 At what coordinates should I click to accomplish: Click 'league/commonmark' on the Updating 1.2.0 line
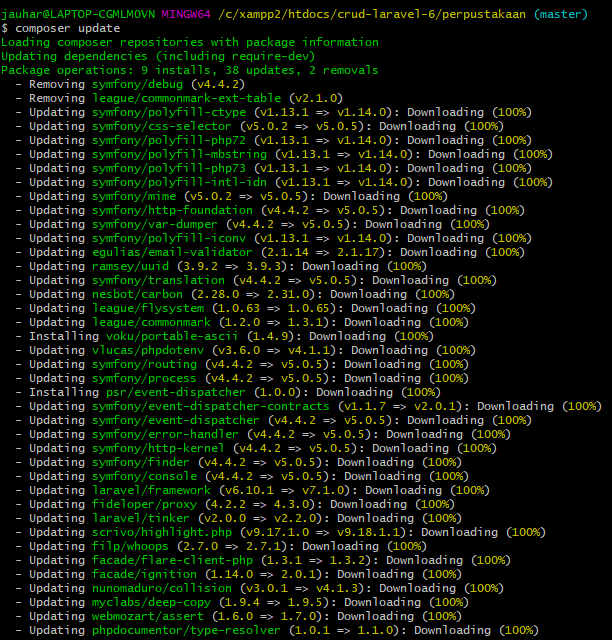click(151, 322)
